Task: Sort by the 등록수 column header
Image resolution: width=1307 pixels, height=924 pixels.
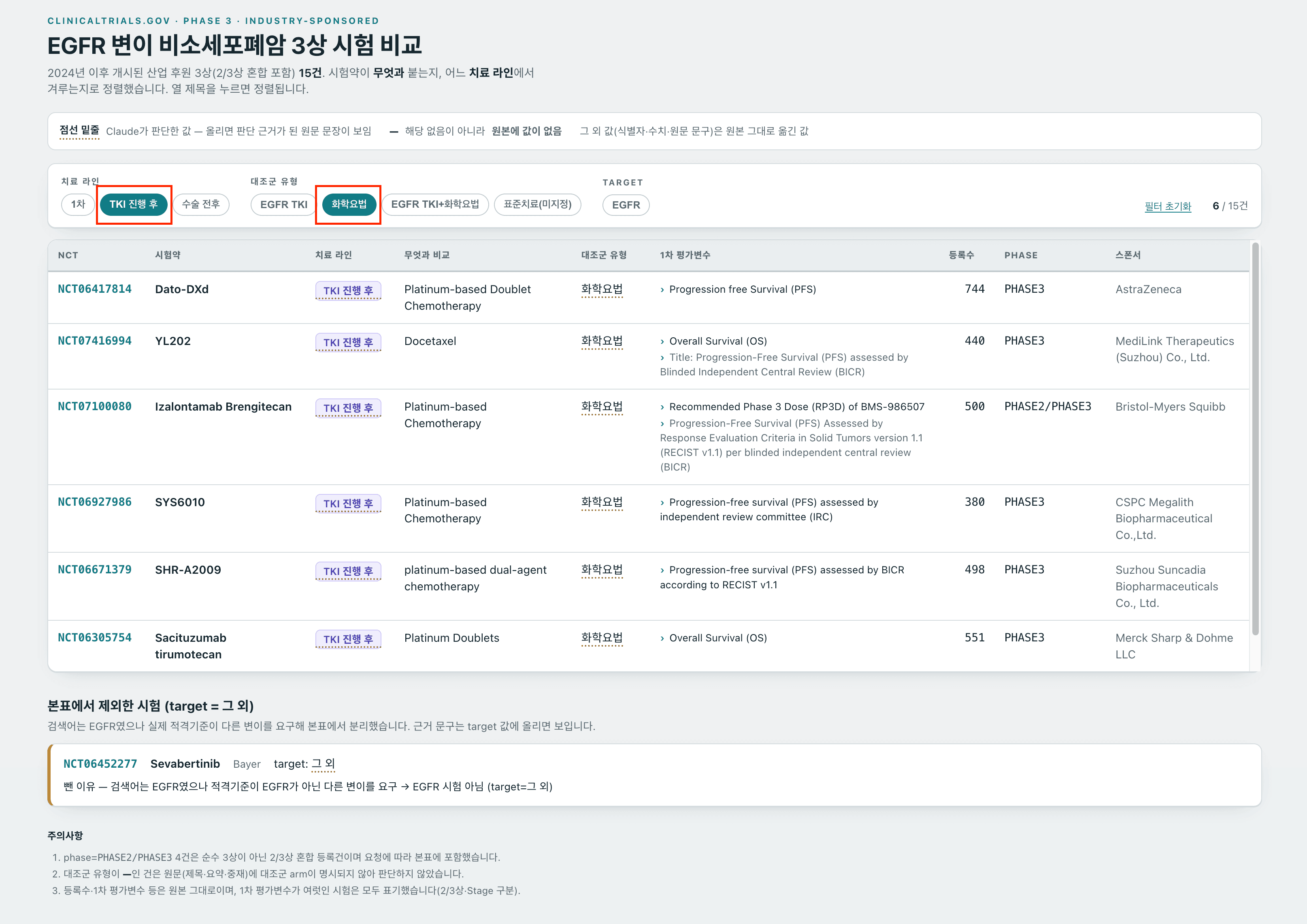Action: tap(961, 255)
